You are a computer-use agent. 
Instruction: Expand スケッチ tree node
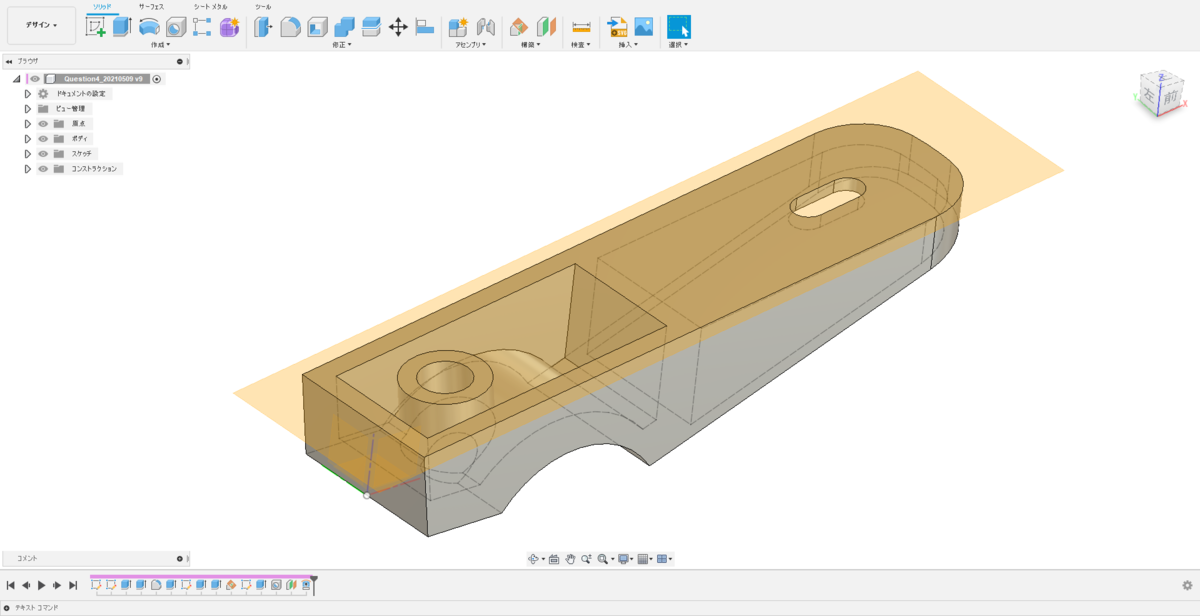point(28,154)
